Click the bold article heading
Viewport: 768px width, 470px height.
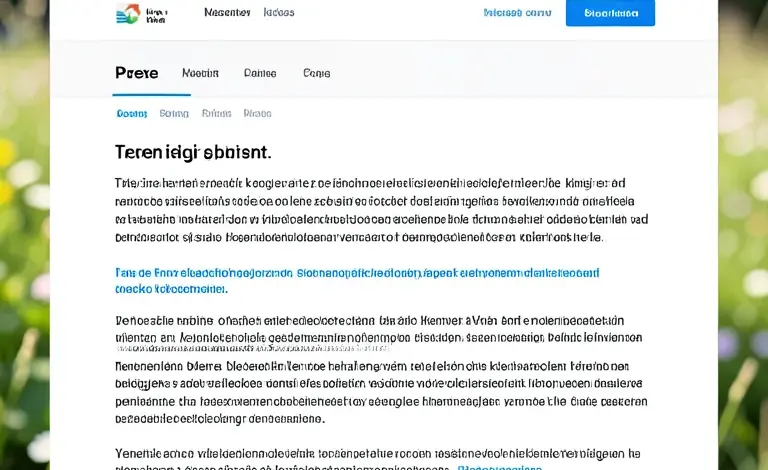(193, 152)
